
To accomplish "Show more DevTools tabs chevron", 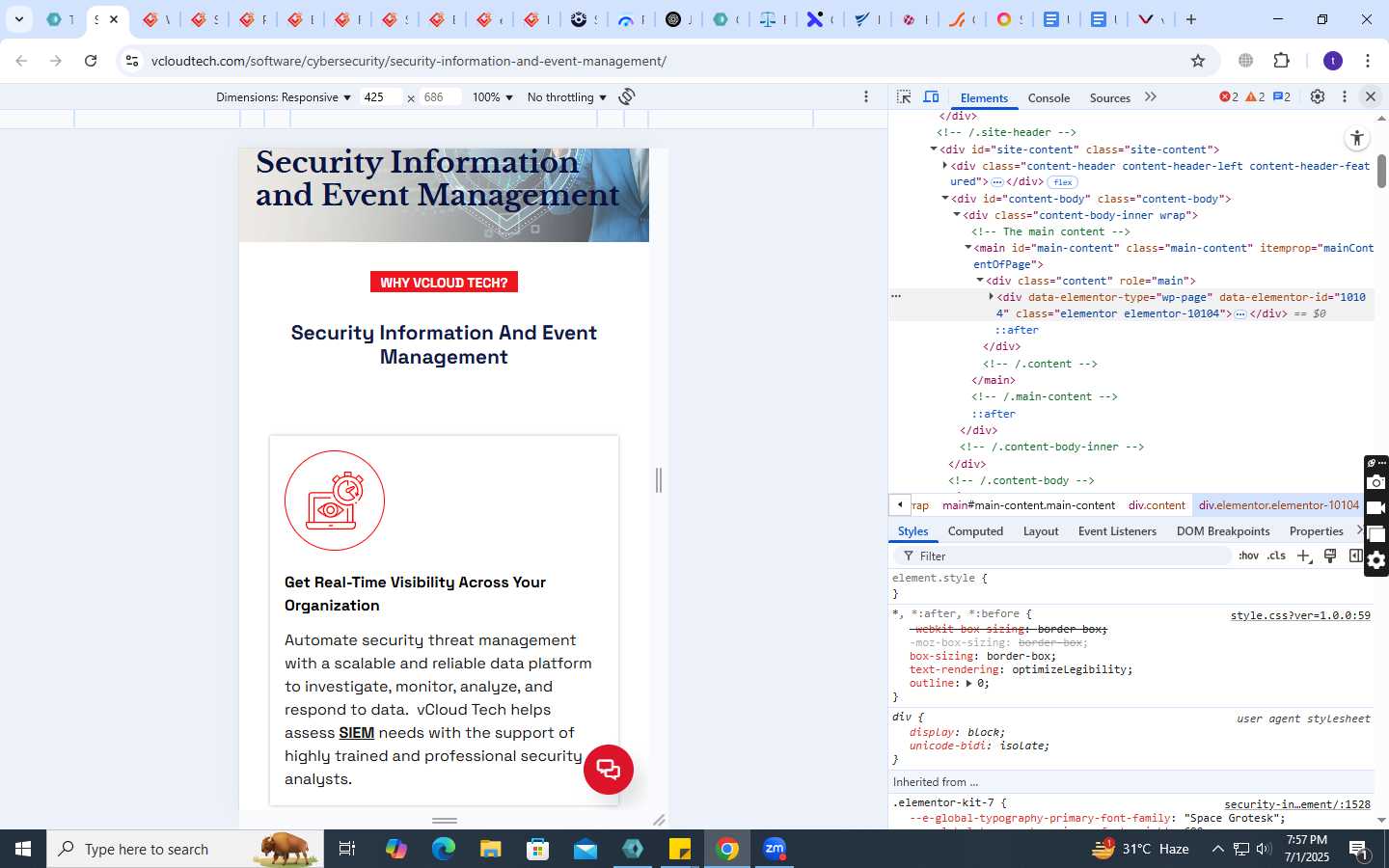I will pos(1151,97).
